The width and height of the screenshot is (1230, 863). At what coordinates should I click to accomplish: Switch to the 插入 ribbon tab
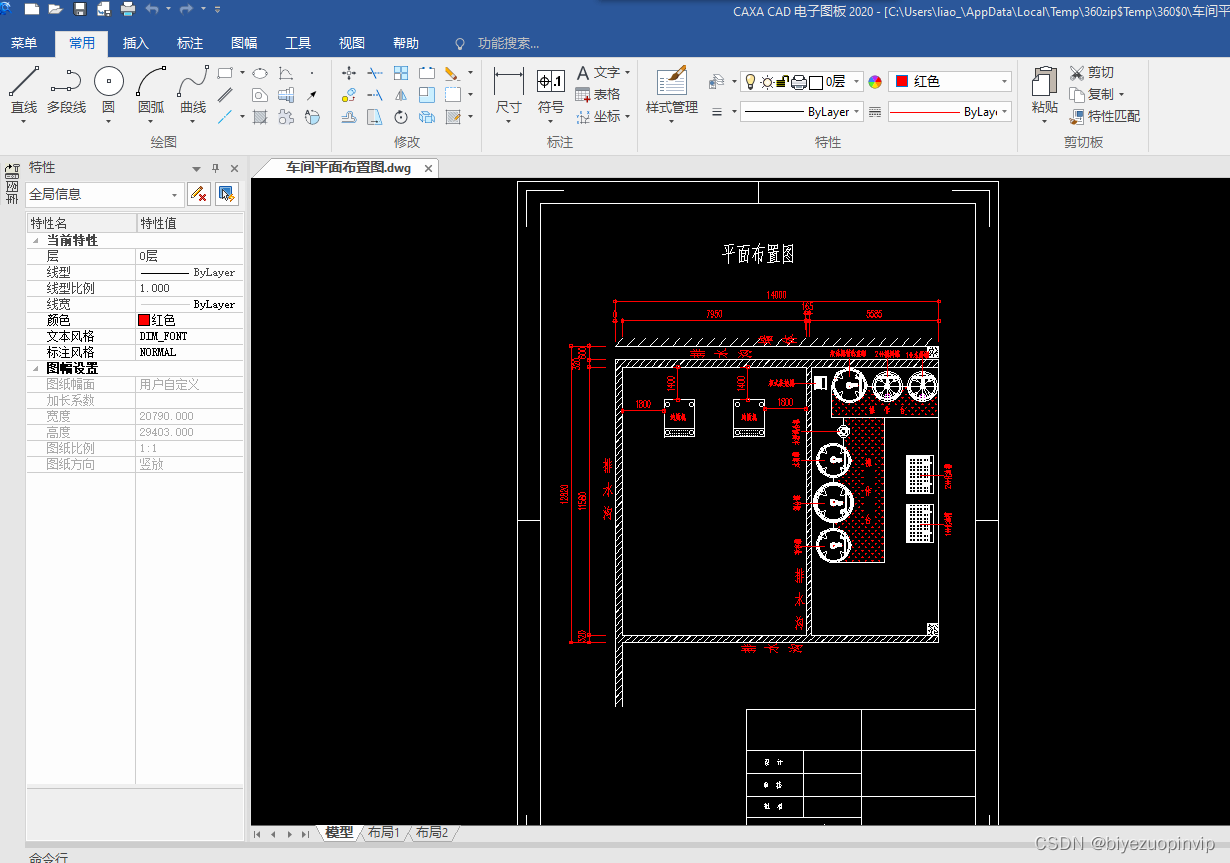pos(136,43)
